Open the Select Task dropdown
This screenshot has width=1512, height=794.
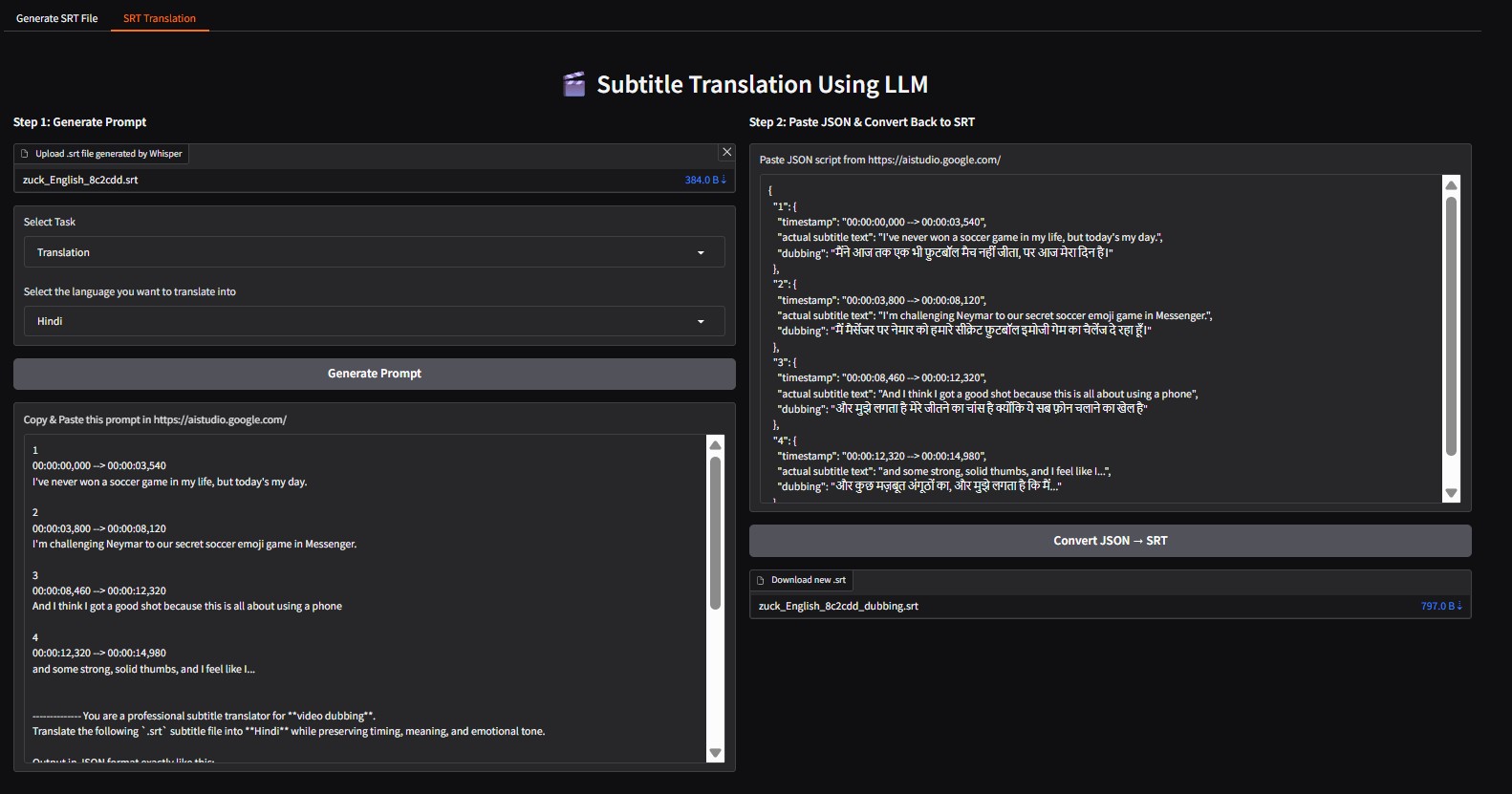375,252
